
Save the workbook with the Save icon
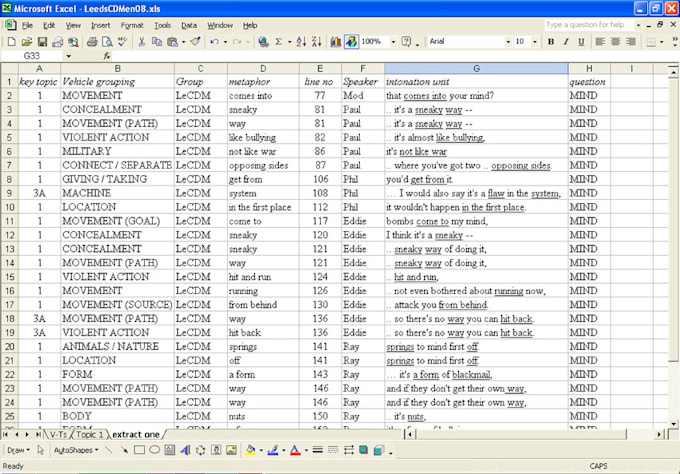coord(42,42)
